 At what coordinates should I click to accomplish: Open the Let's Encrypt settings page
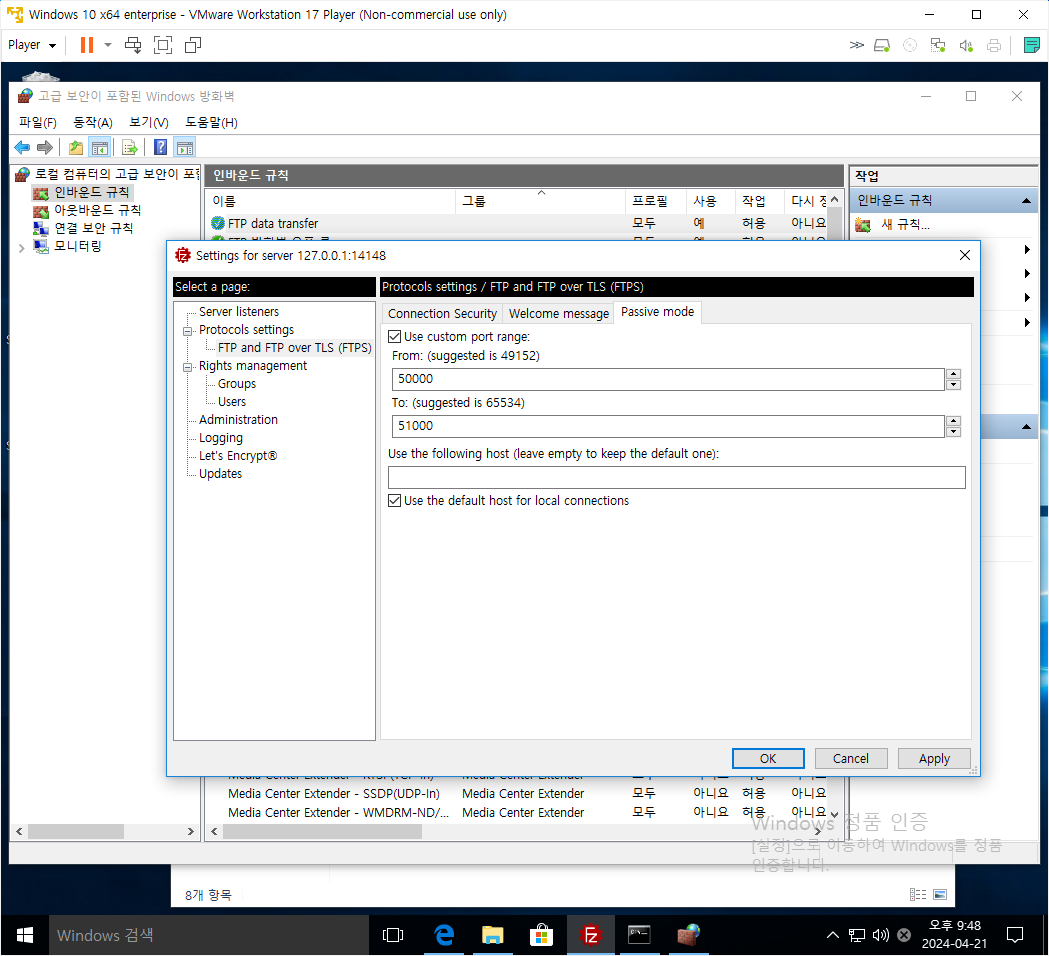pyautogui.click(x=237, y=456)
